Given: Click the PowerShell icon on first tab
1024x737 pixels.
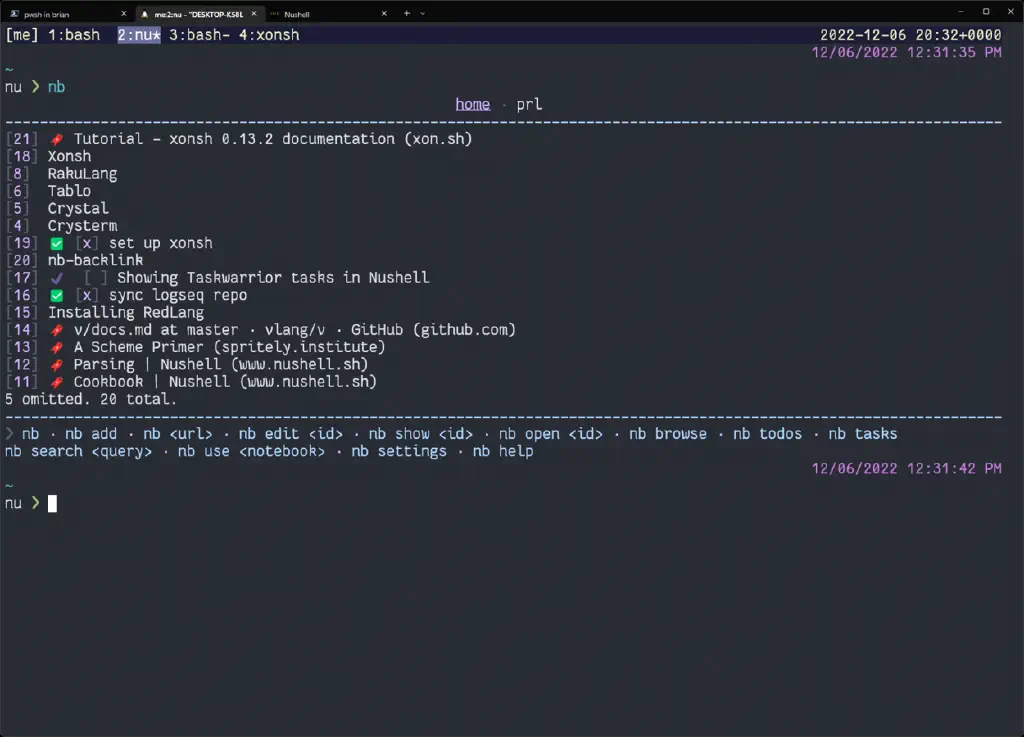Looking at the screenshot, I should pos(14,13).
